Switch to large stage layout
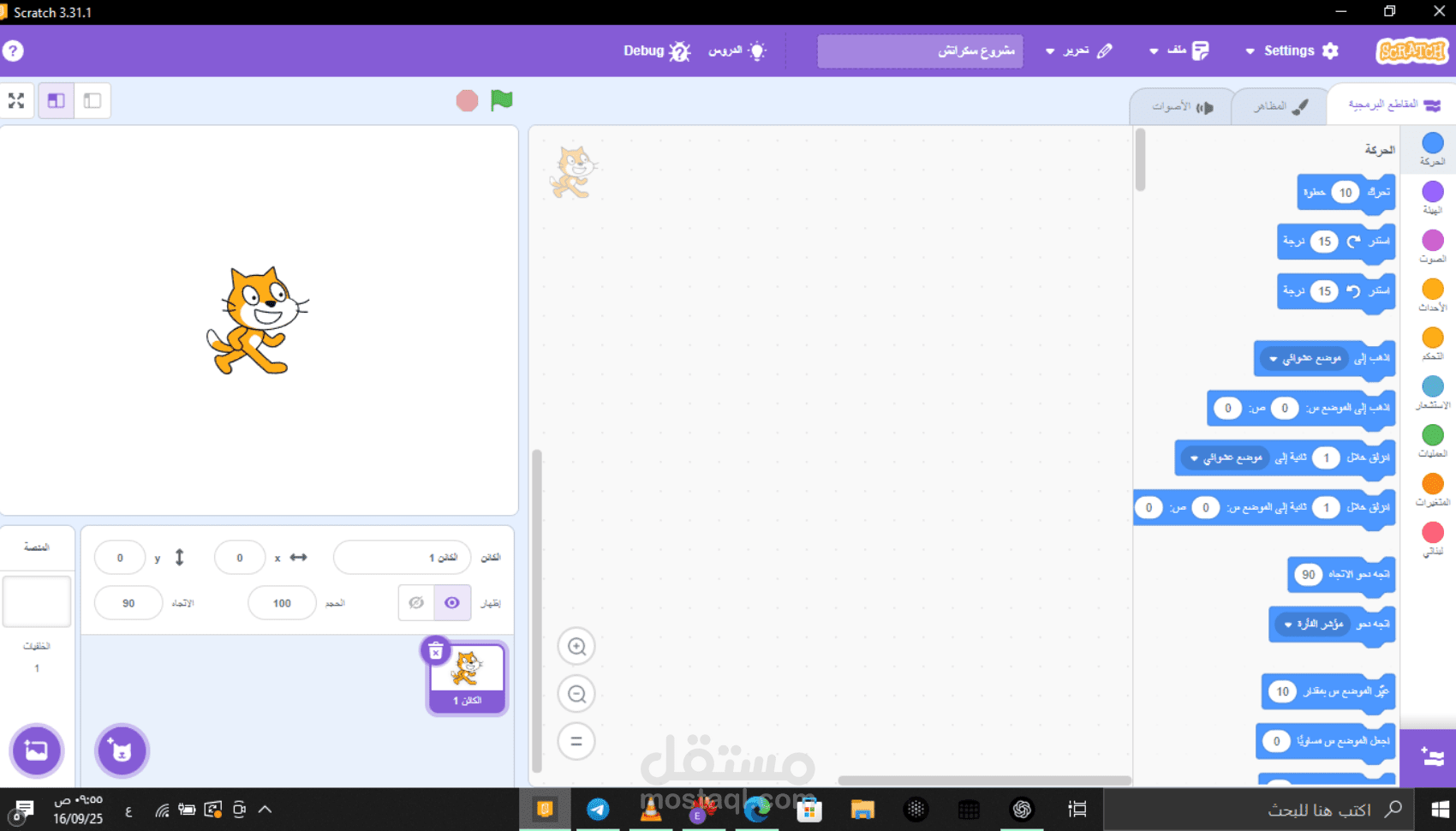This screenshot has width=1456, height=831. [57, 101]
